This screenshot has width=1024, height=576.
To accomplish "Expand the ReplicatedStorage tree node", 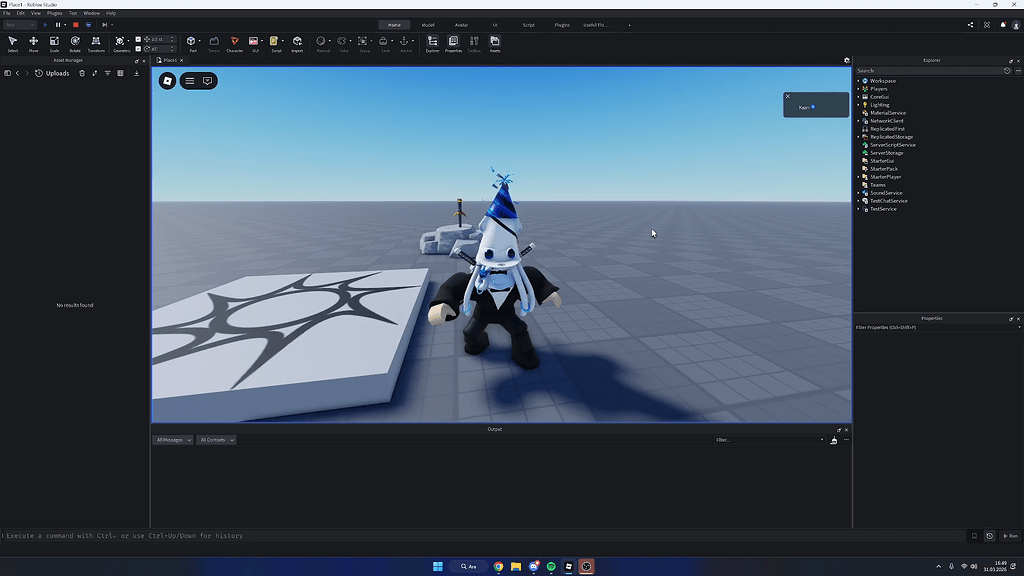I will coord(858,137).
